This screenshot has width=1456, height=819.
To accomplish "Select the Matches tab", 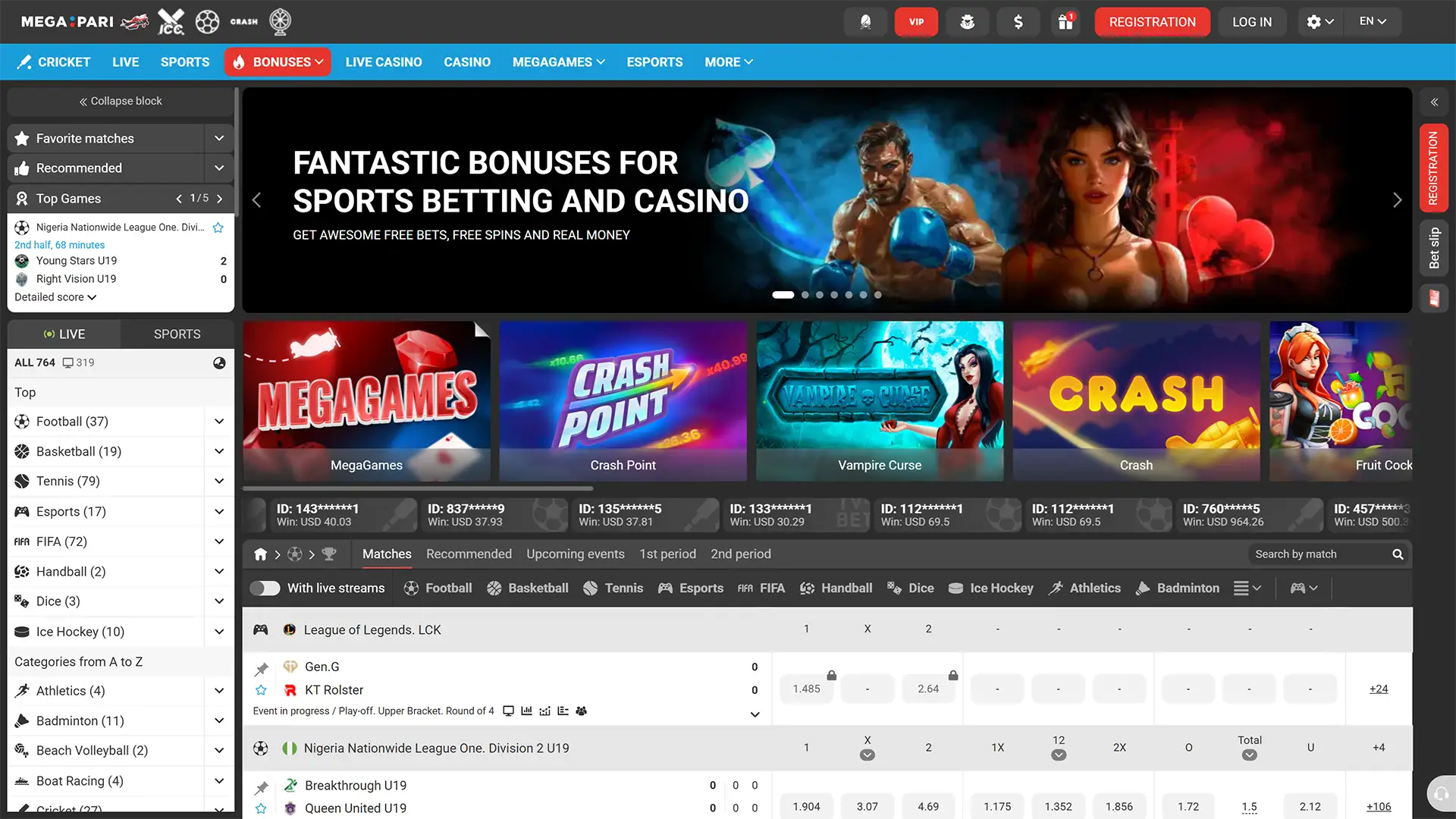I will [387, 554].
